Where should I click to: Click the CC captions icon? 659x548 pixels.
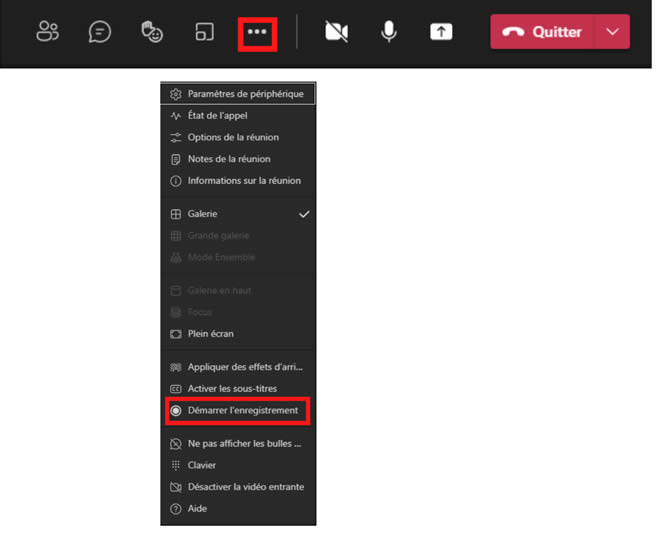point(176,389)
